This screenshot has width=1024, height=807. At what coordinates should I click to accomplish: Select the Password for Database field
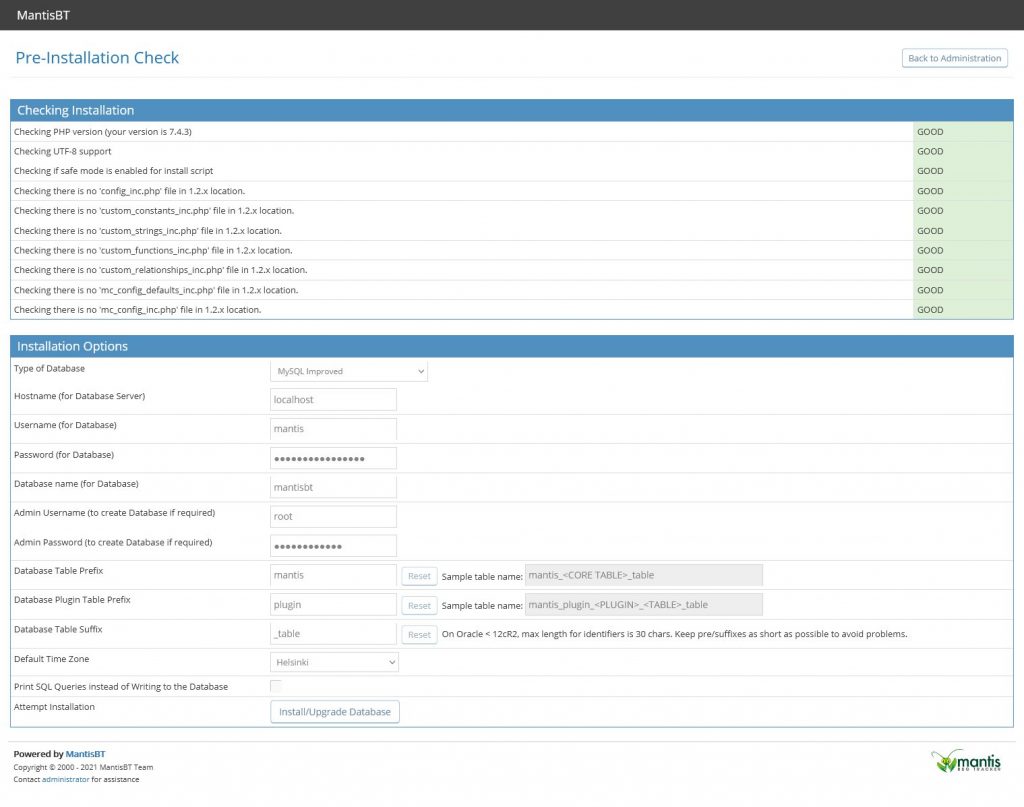332,457
